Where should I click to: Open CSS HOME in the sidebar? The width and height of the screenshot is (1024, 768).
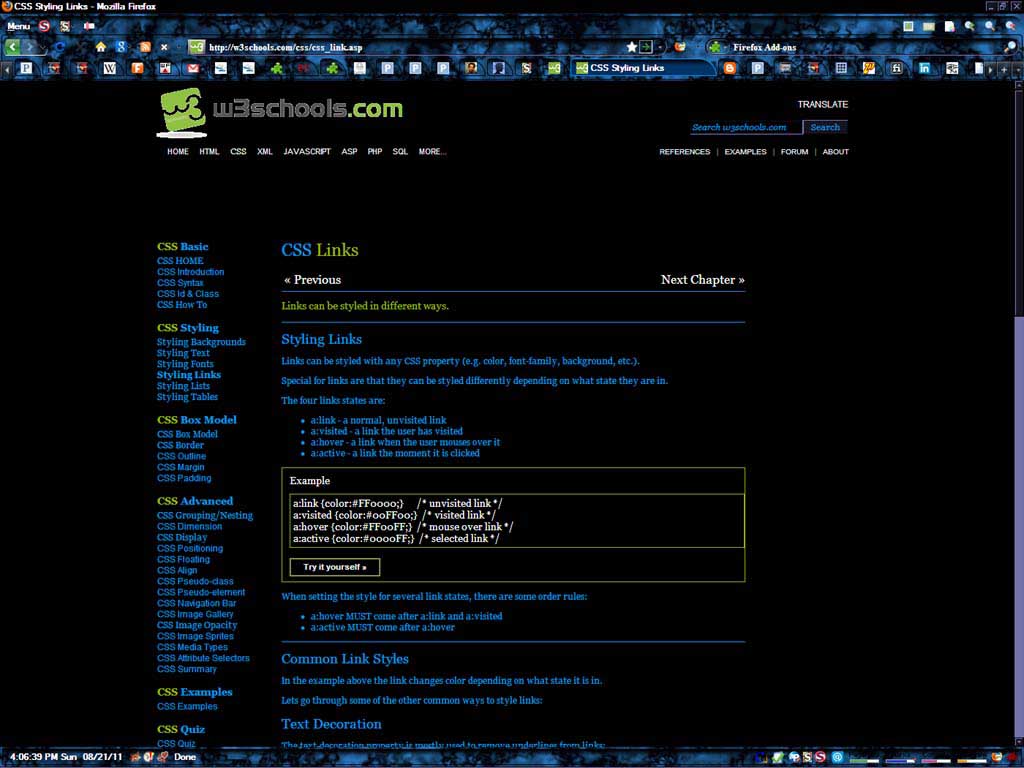point(180,261)
